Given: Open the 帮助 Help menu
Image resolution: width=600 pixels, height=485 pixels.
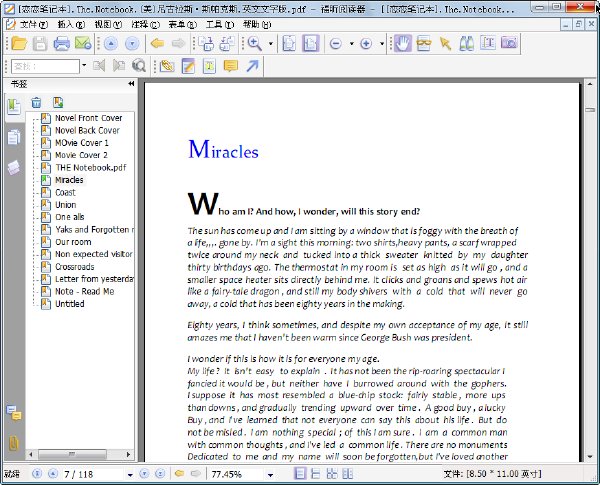Looking at the screenshot, I should (257, 25).
